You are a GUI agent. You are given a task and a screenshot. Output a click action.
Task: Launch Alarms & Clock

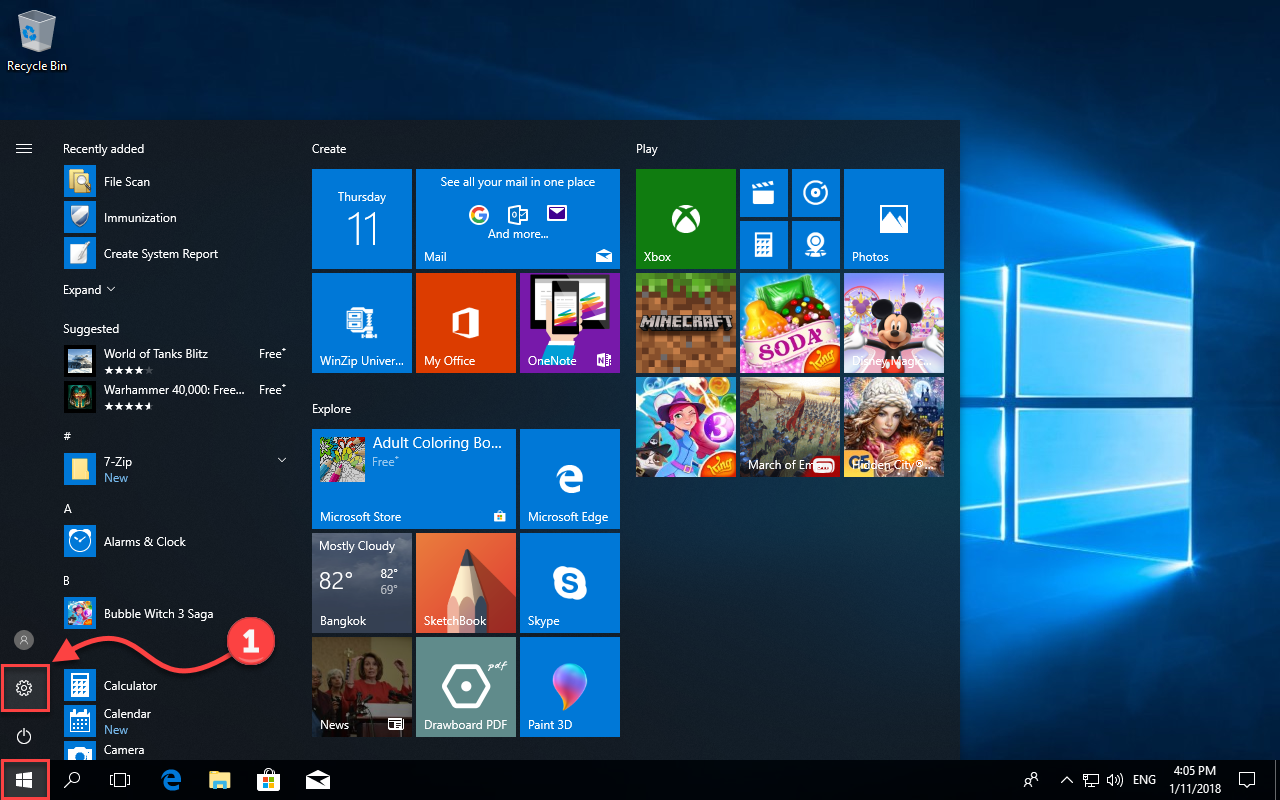click(x=175, y=542)
